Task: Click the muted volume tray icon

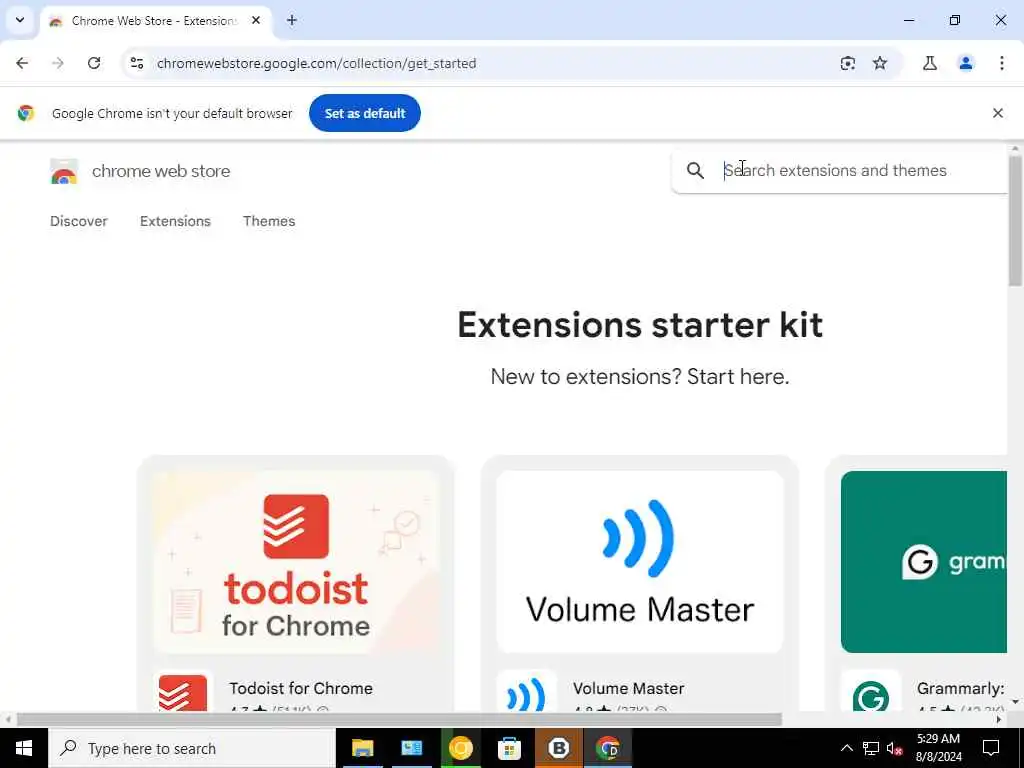Action: (x=895, y=748)
